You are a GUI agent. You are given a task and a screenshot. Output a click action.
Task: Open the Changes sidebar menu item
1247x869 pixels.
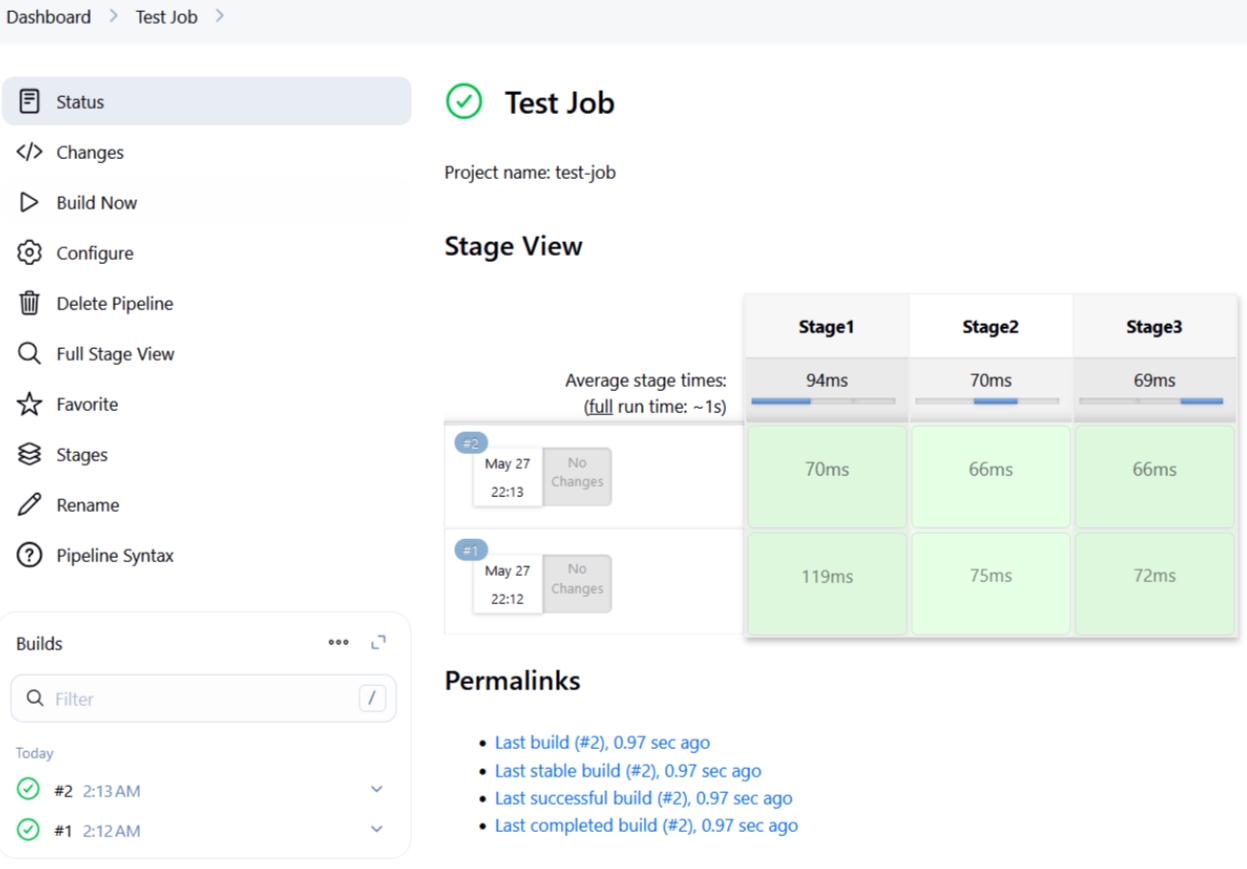(x=90, y=153)
